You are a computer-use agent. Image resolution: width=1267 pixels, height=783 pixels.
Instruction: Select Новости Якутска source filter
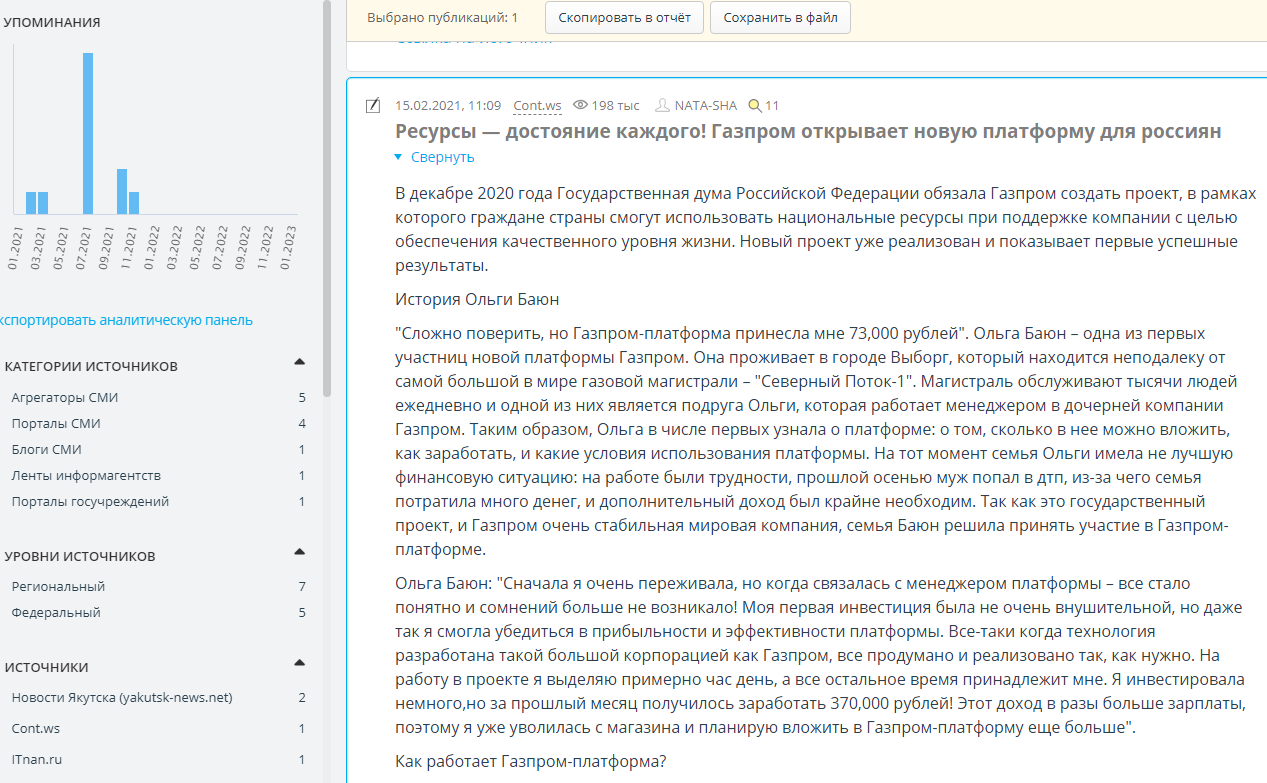point(122,697)
